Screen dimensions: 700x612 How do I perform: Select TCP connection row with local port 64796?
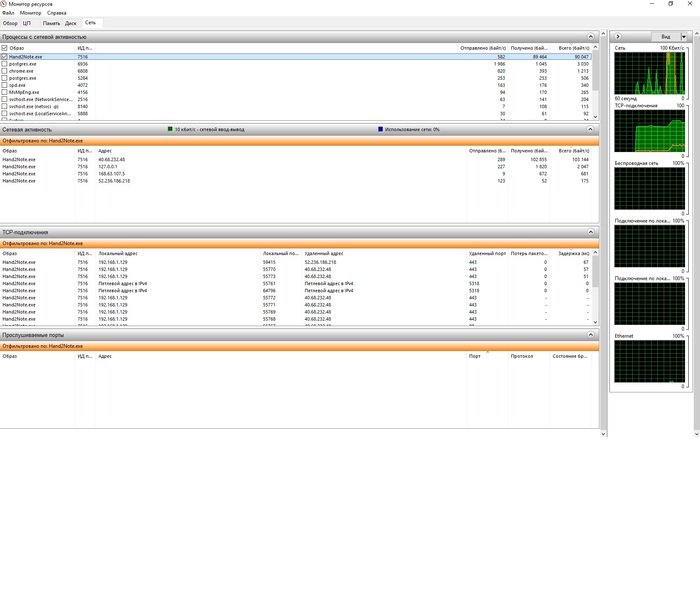point(296,291)
